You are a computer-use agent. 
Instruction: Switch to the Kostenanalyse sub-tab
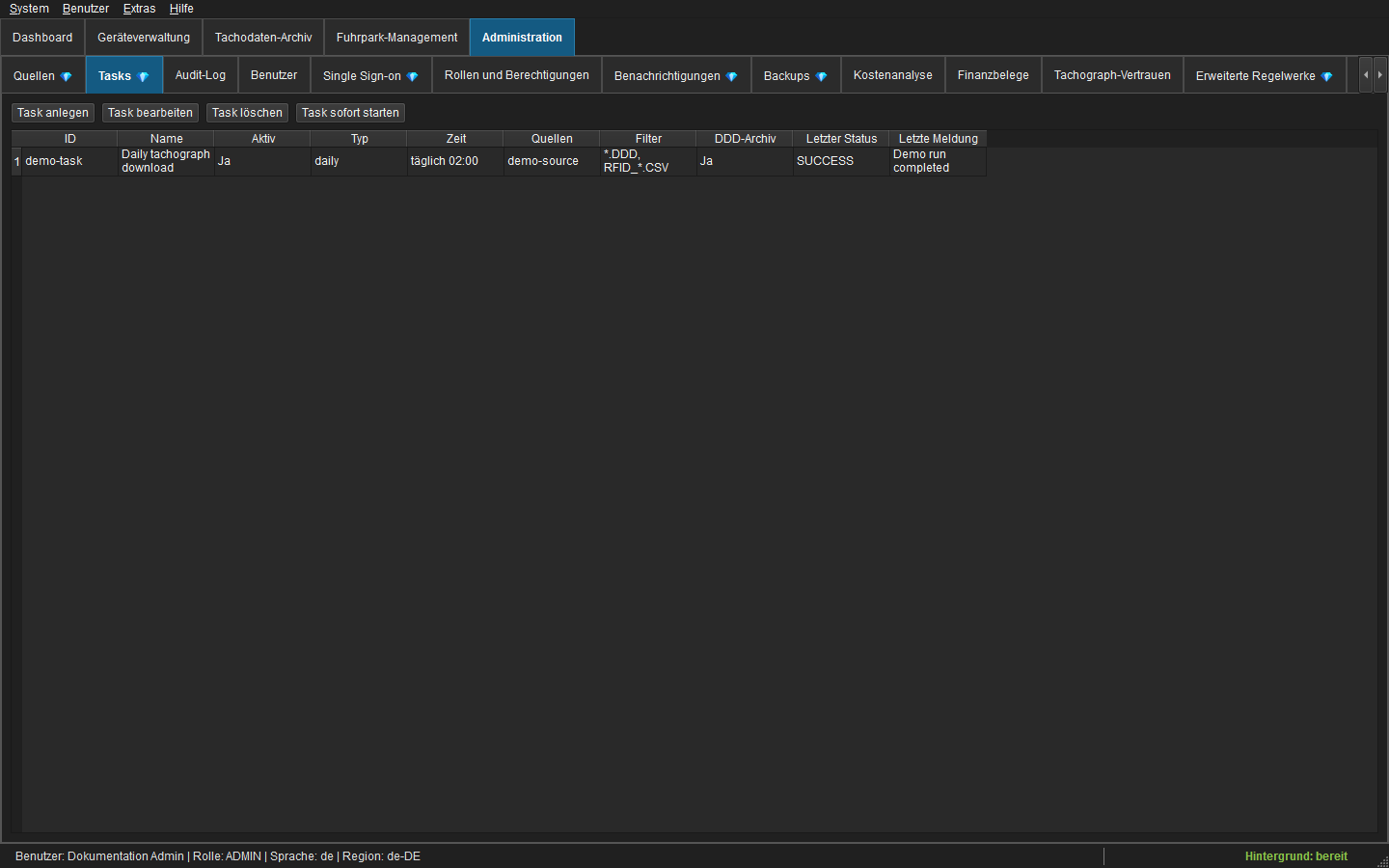[x=893, y=75]
